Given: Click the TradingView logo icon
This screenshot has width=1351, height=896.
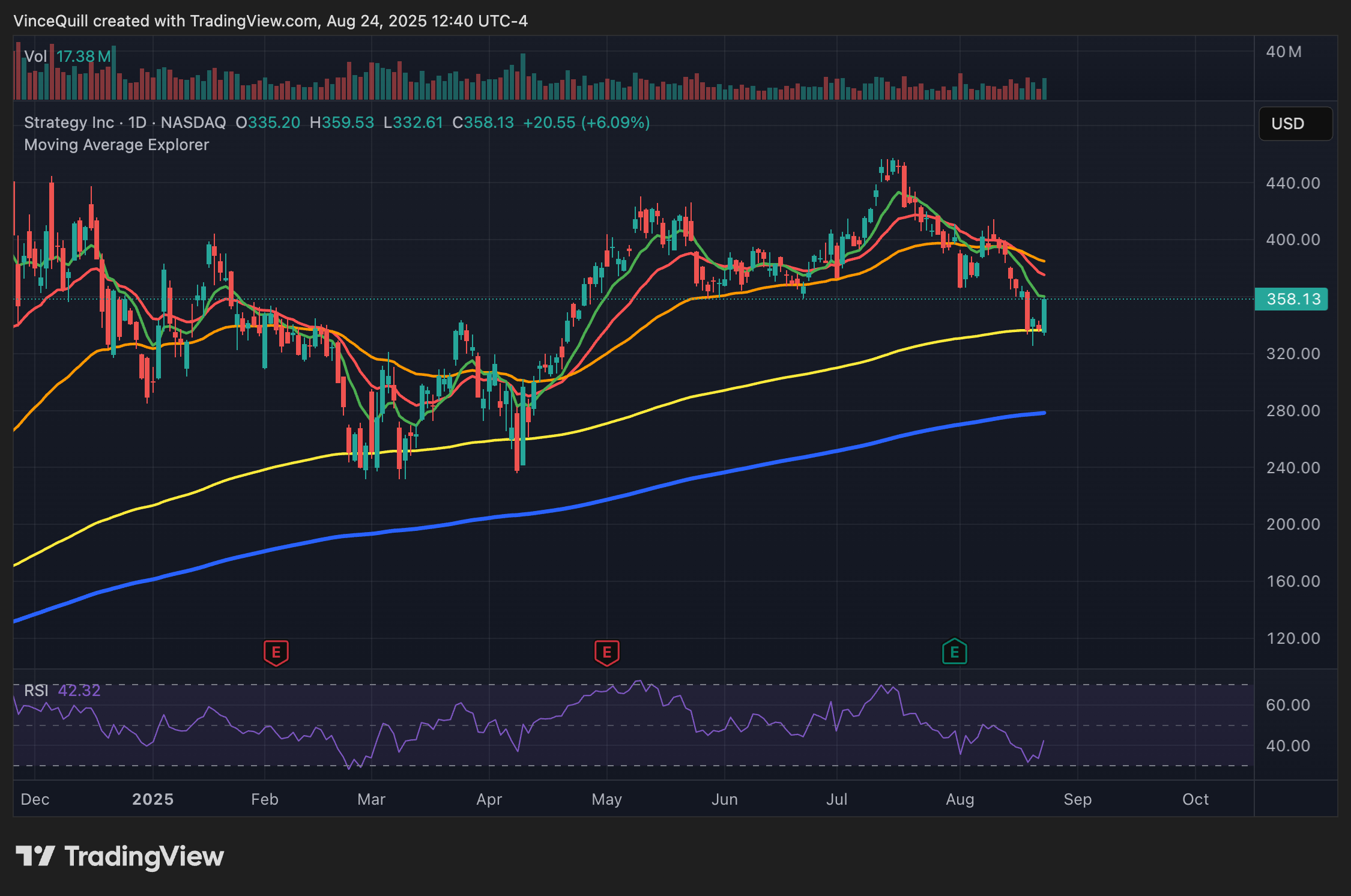Looking at the screenshot, I should tap(35, 856).
